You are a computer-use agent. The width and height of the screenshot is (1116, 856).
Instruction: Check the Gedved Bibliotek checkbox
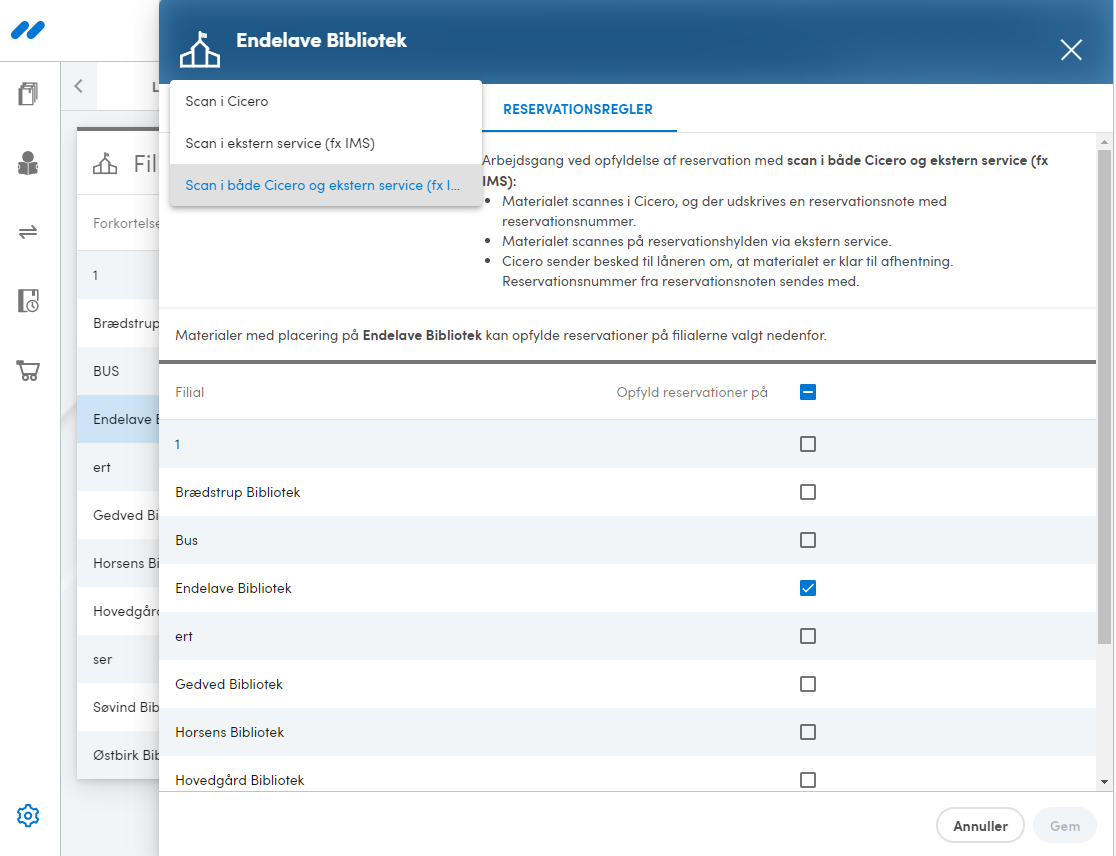pyautogui.click(x=808, y=685)
